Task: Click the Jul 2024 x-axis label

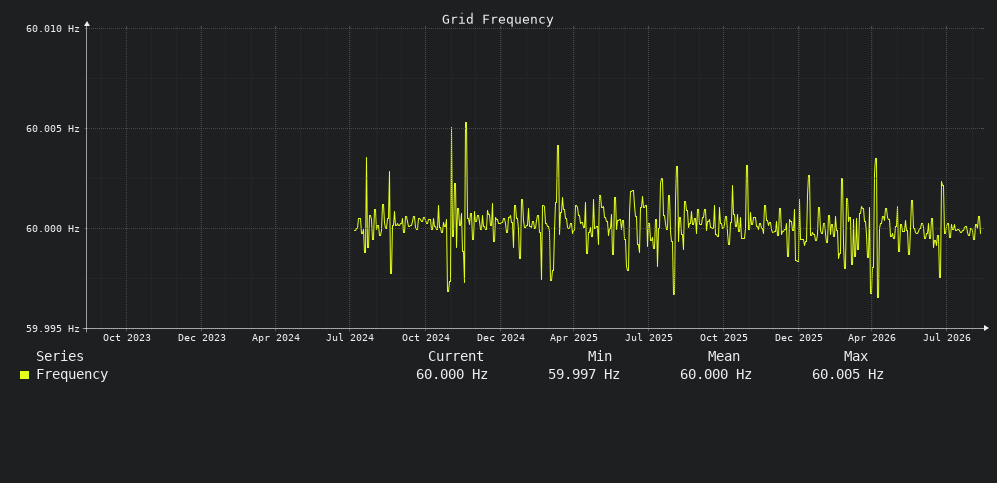Action: 350,337
